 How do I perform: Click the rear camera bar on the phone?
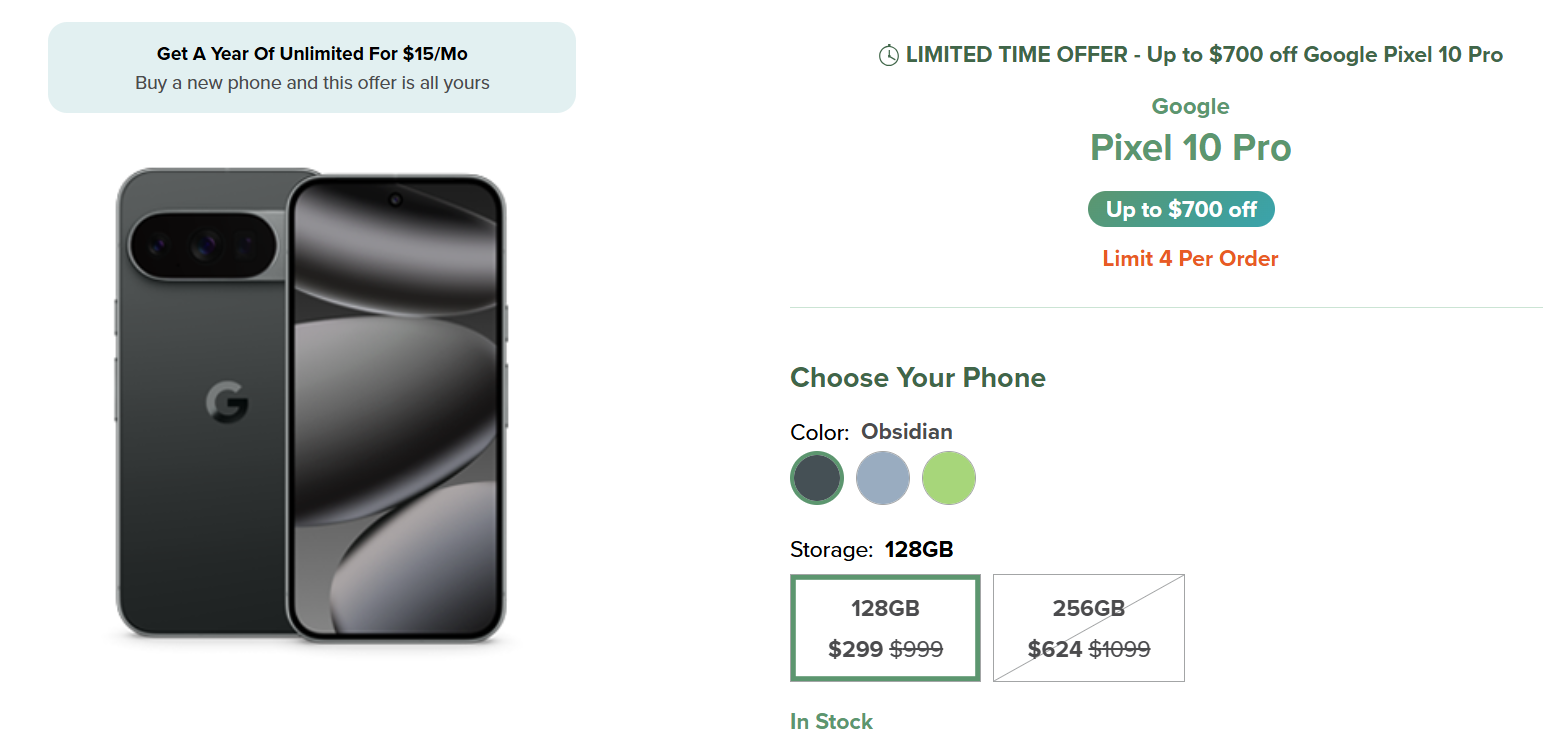pos(205,244)
